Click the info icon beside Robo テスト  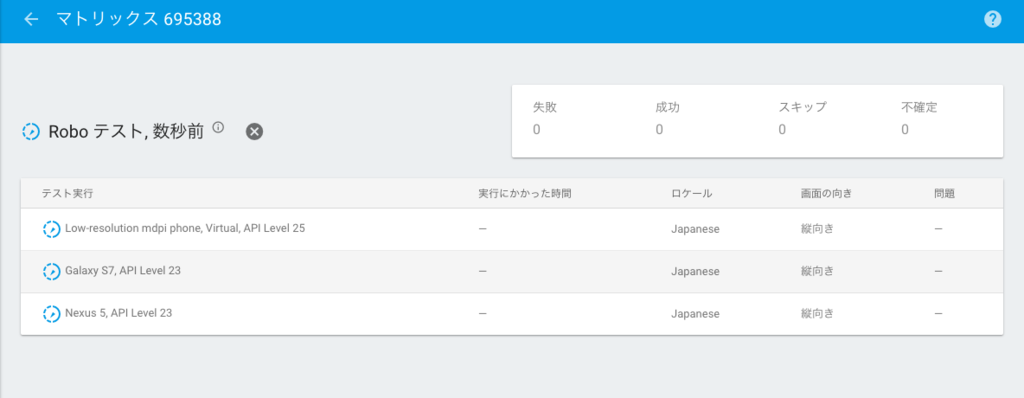coord(218,127)
